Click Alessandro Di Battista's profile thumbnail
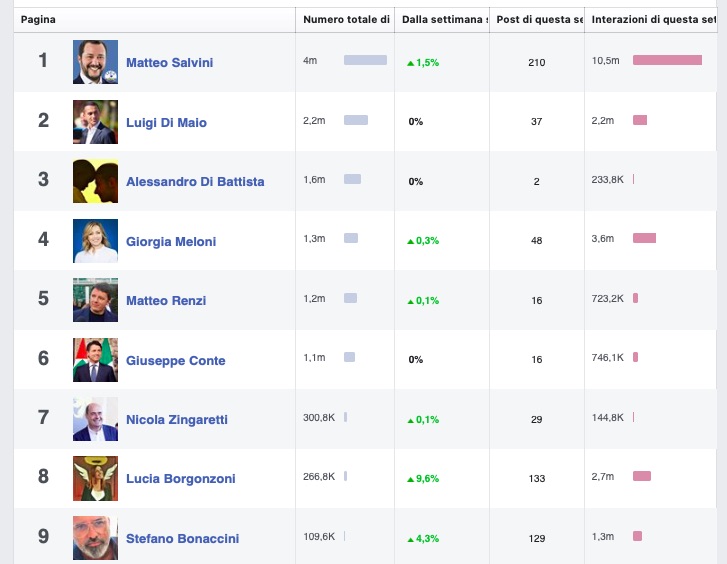The width and height of the screenshot is (727, 564). point(95,181)
